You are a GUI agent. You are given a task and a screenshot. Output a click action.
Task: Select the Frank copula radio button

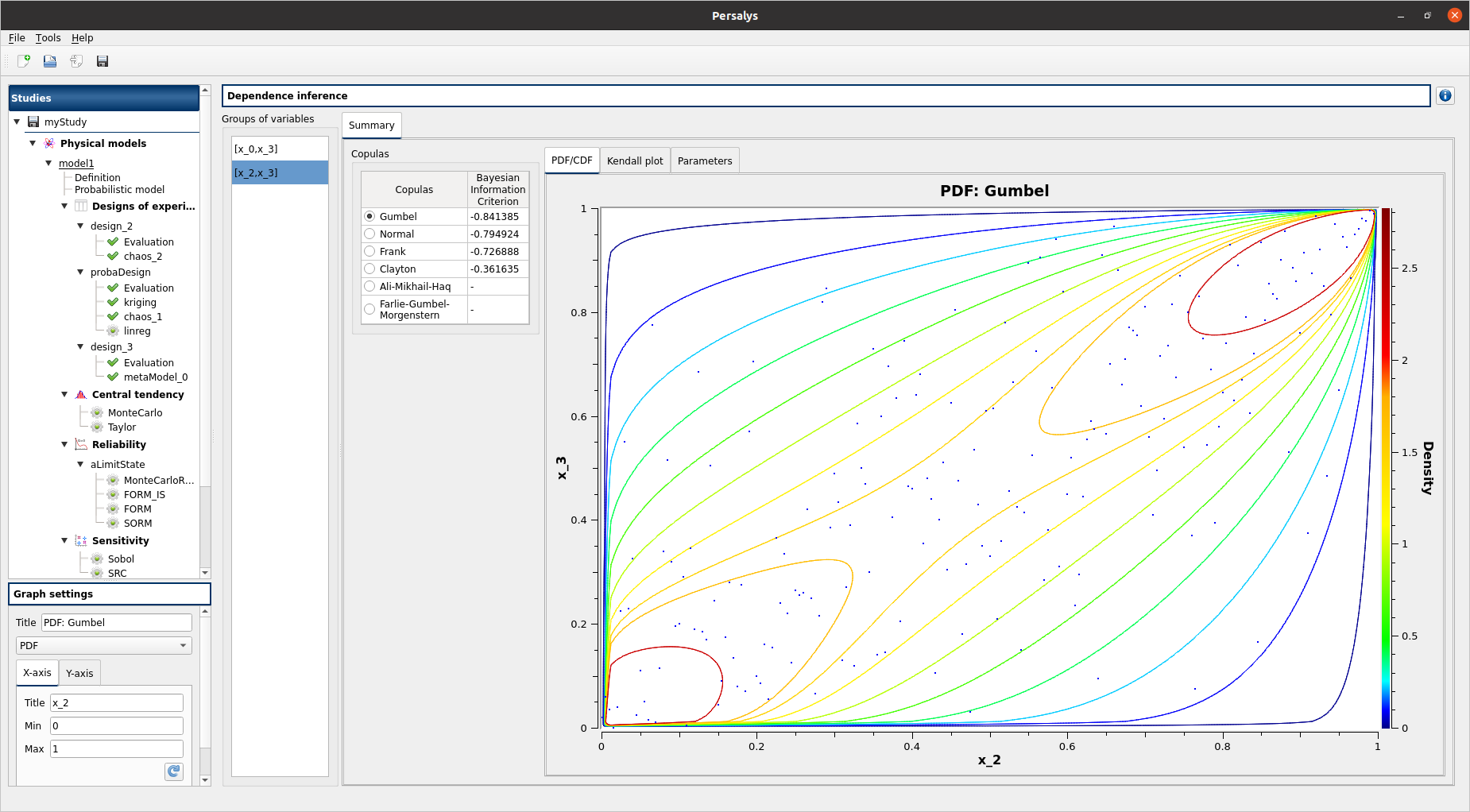coord(369,252)
